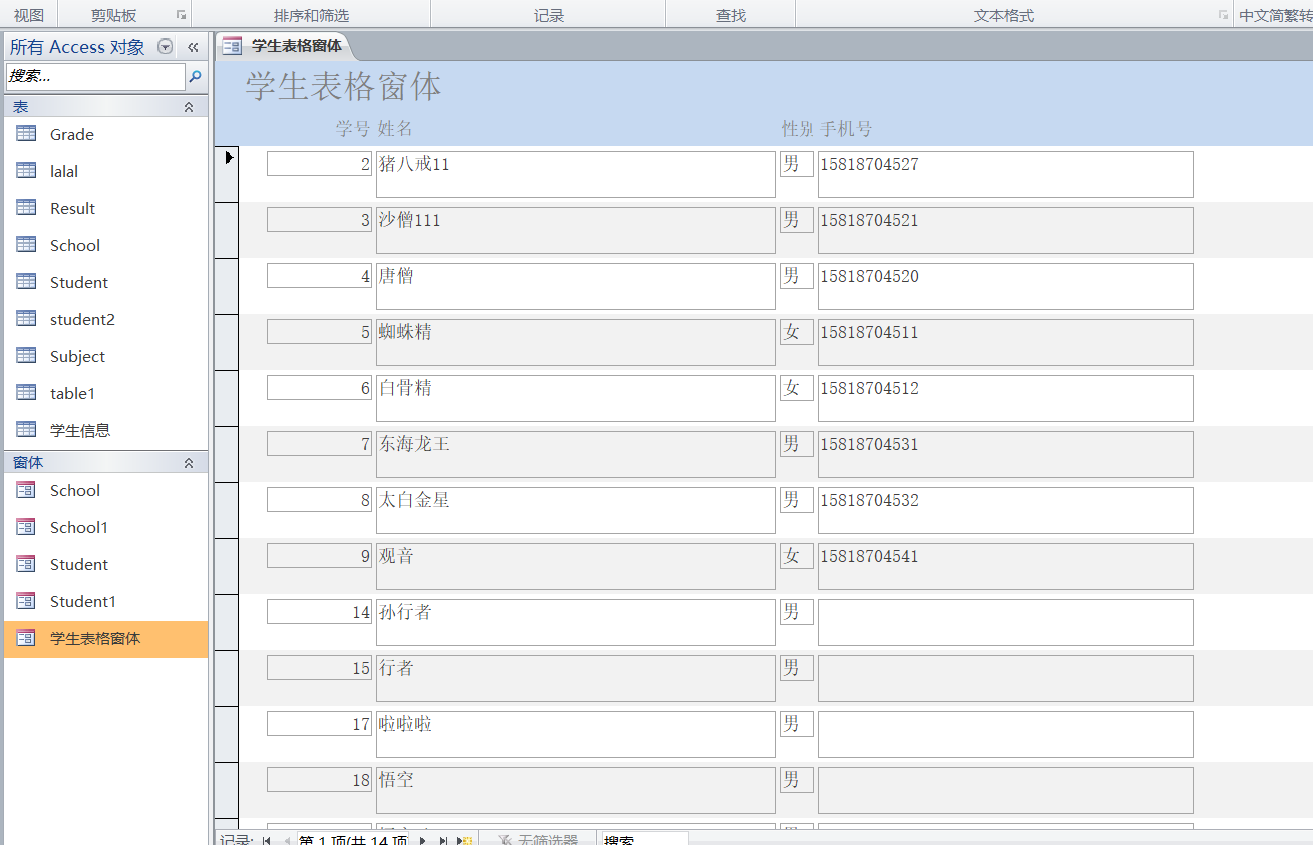The height and width of the screenshot is (845, 1313).
Task: Collapse the 窗体 group in navigation pane
Action: pyautogui.click(x=189, y=463)
